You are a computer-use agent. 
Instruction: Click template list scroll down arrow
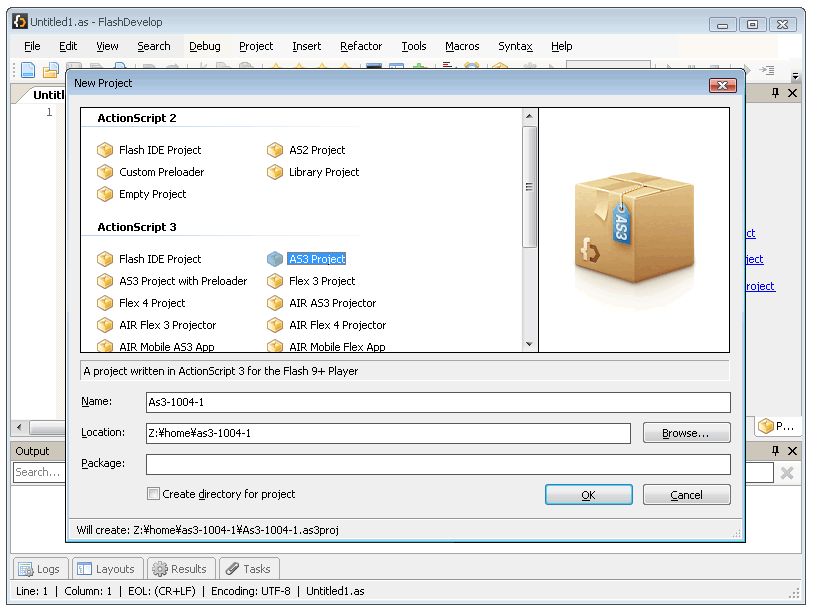pos(529,344)
